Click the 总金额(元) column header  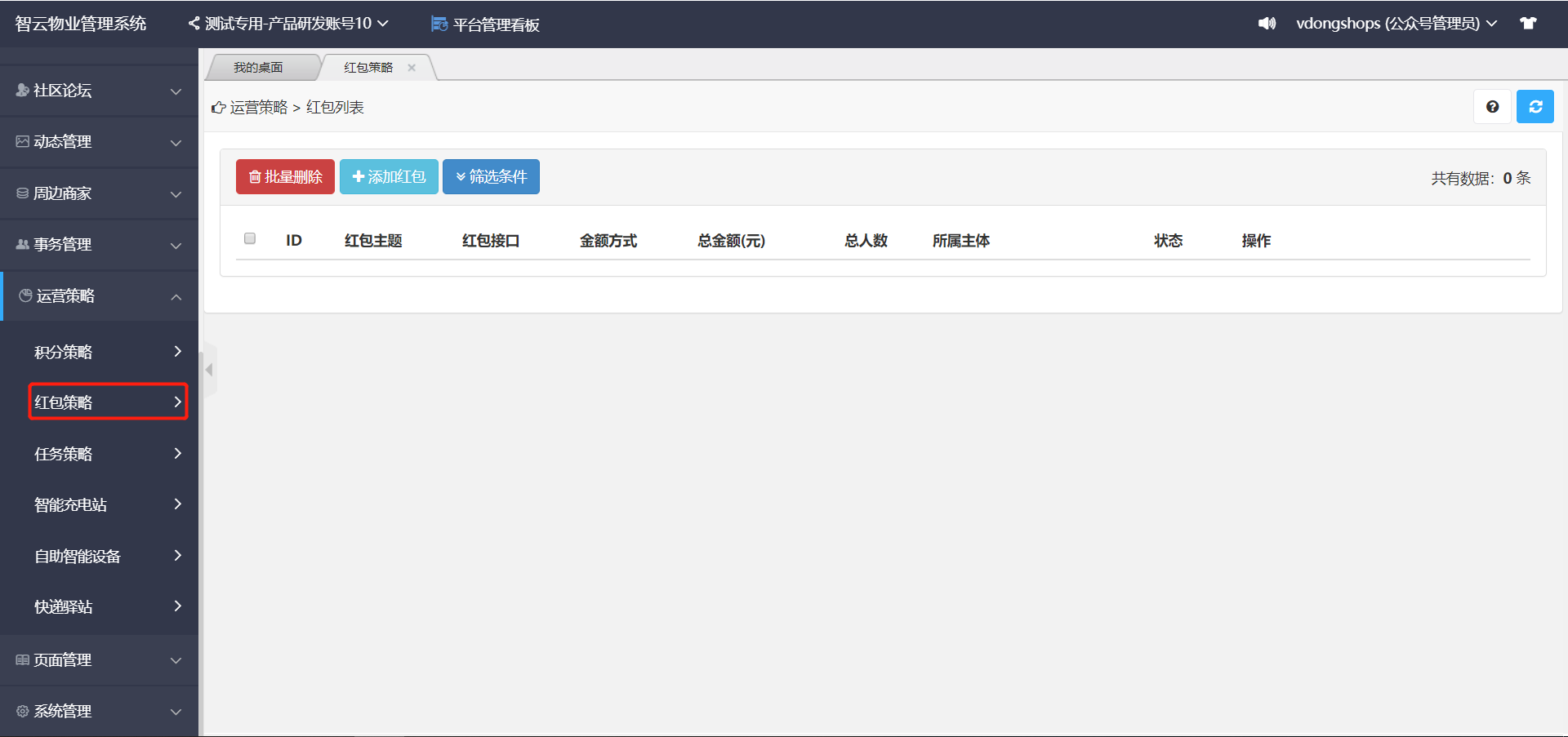point(731,241)
